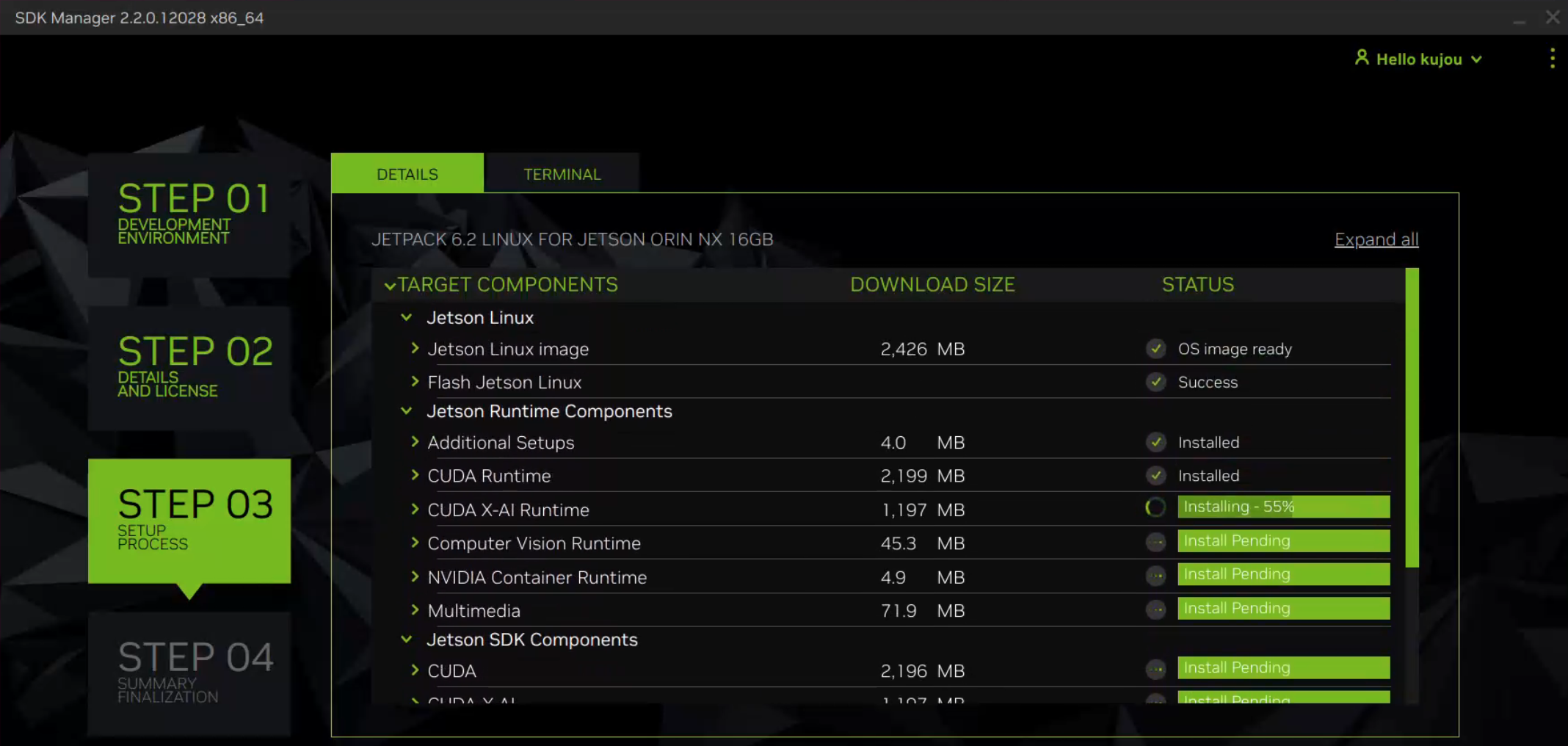Go to Step 01 Development Environment

coord(189,215)
